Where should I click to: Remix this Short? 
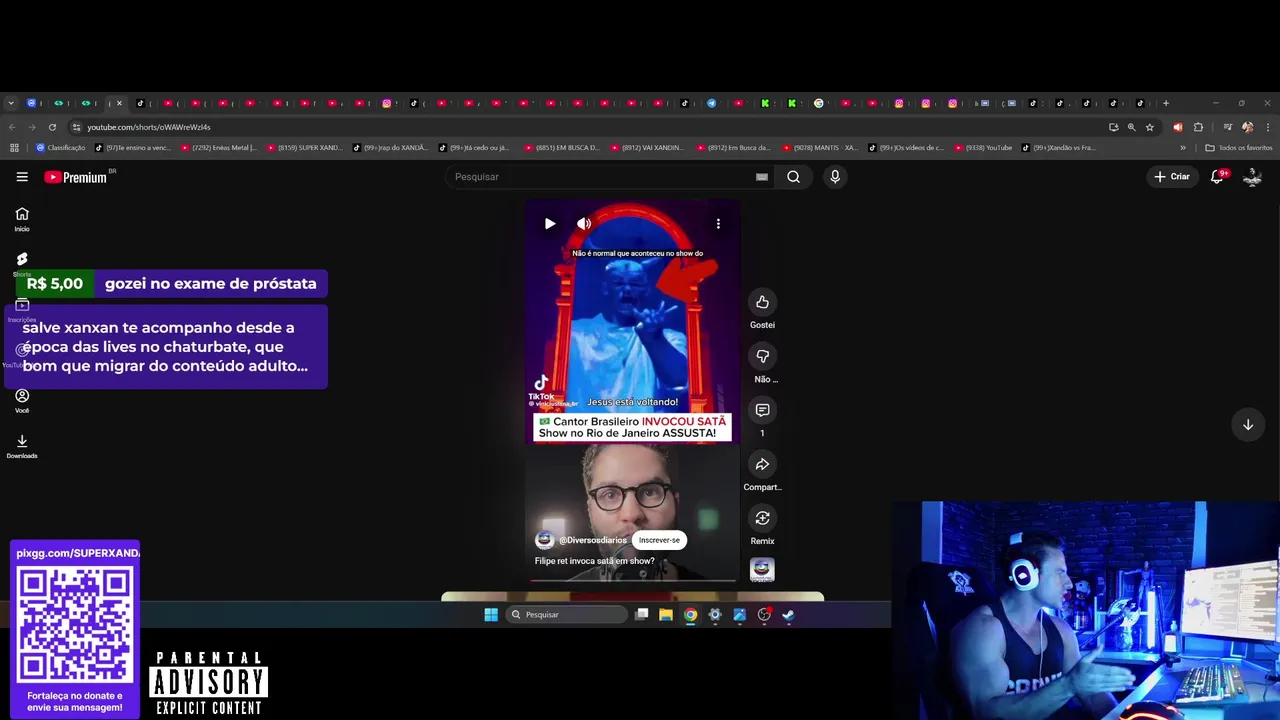pyautogui.click(x=762, y=518)
